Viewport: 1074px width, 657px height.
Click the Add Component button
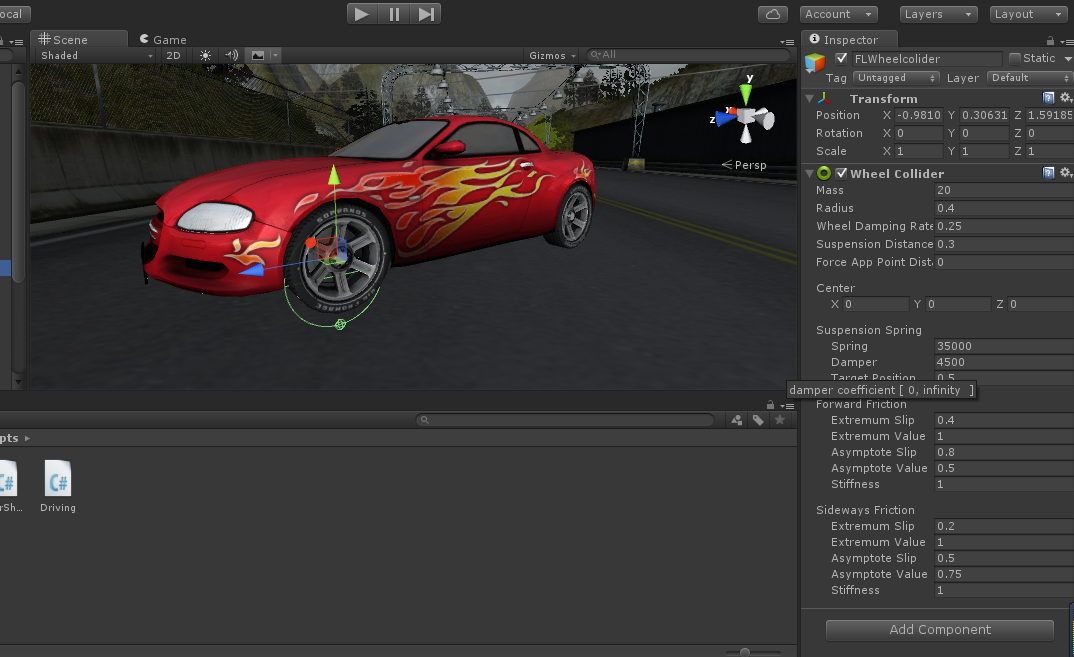click(x=940, y=630)
